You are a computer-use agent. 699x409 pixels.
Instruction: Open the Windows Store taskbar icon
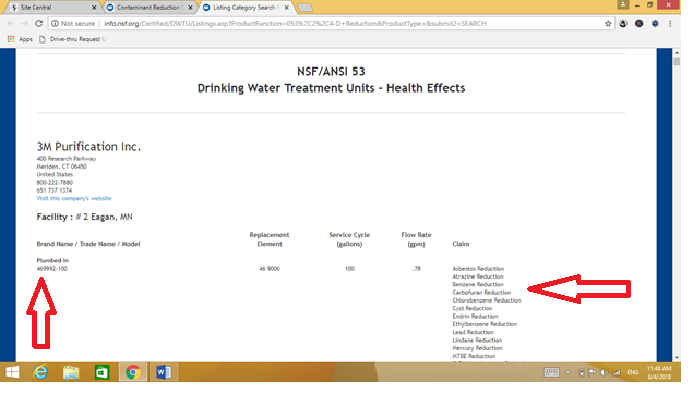pos(102,372)
